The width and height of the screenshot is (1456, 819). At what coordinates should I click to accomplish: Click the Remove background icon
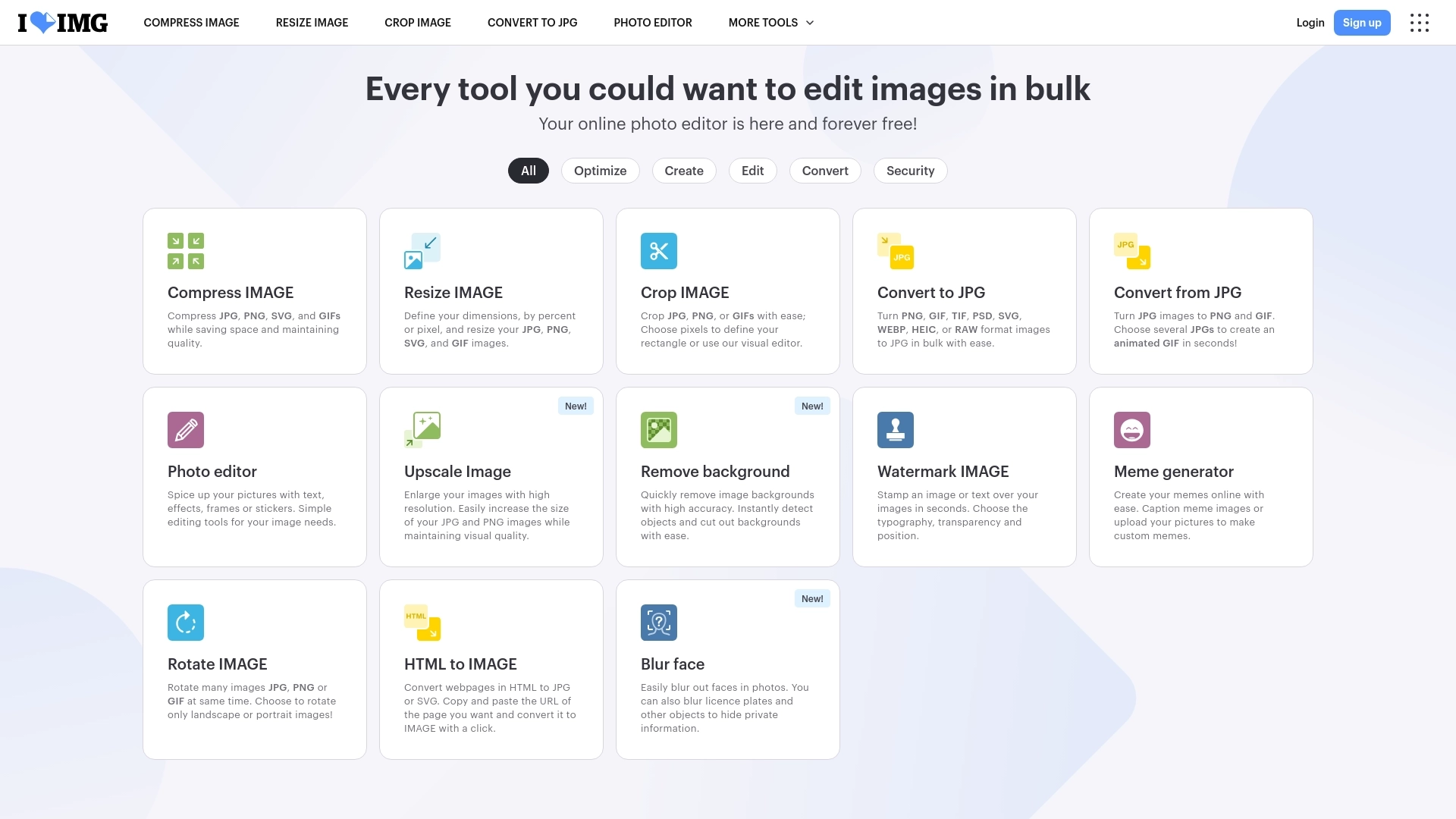point(659,430)
